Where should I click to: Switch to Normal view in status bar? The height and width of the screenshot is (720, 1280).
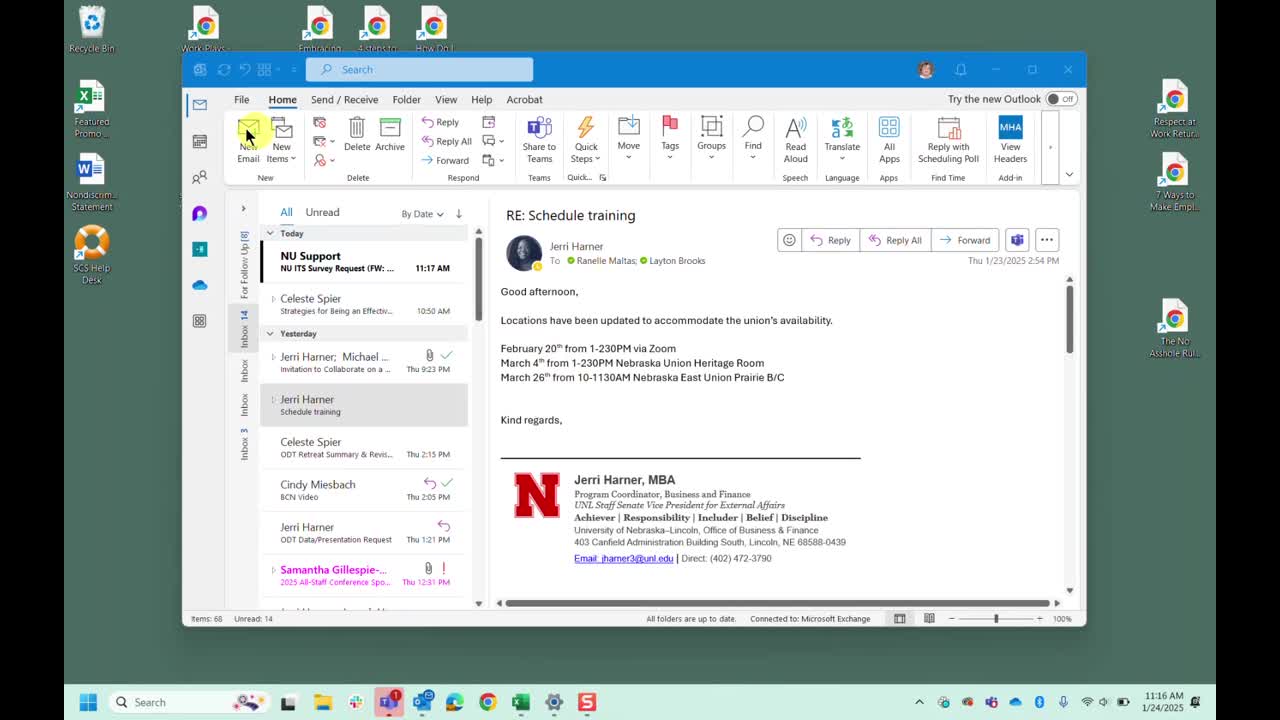[900, 619]
